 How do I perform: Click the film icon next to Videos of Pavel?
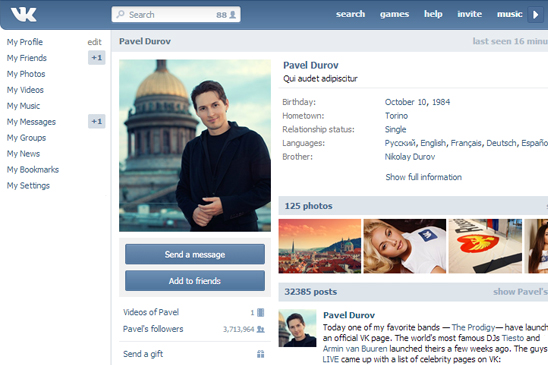pos(260,313)
